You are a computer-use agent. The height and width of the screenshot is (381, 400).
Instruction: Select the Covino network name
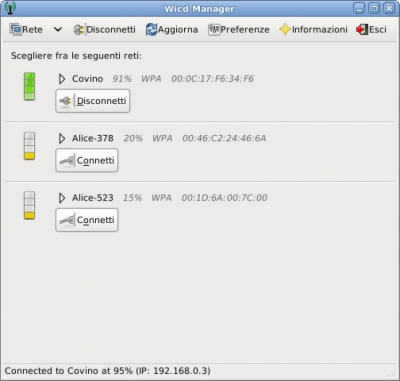click(87, 79)
